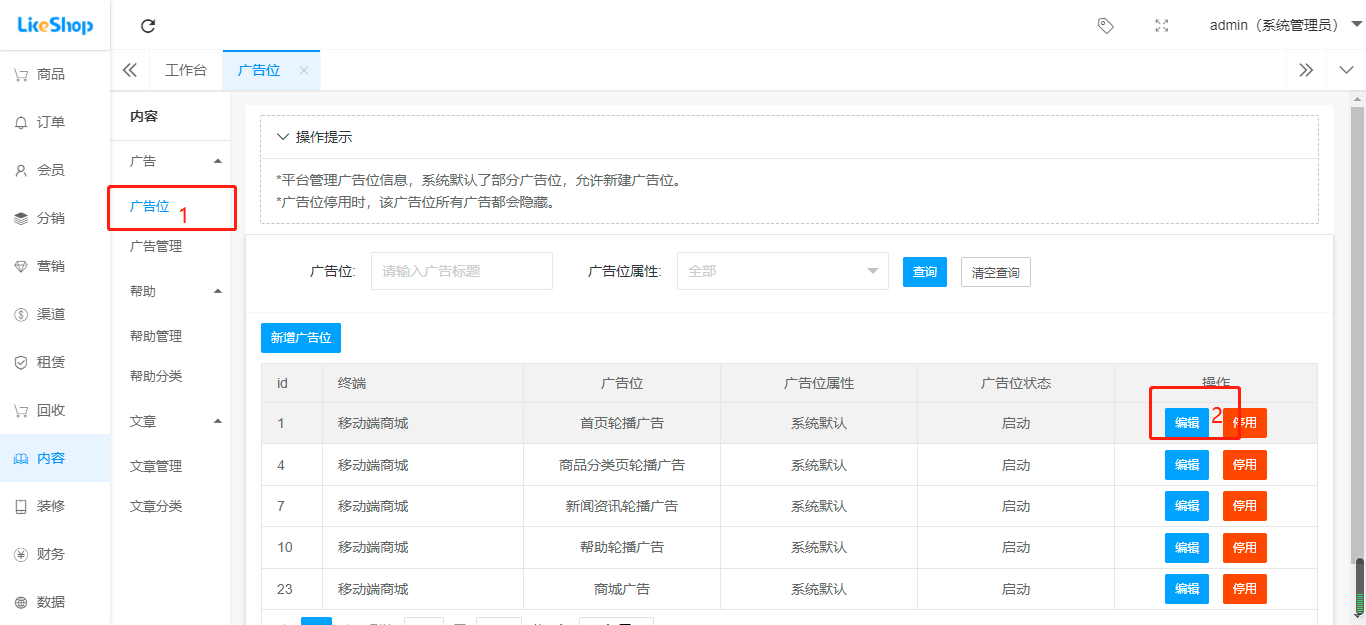Image resolution: width=1366 pixels, height=625 pixels.
Task: Open 财务 in the sidebar
Action: pos(55,554)
